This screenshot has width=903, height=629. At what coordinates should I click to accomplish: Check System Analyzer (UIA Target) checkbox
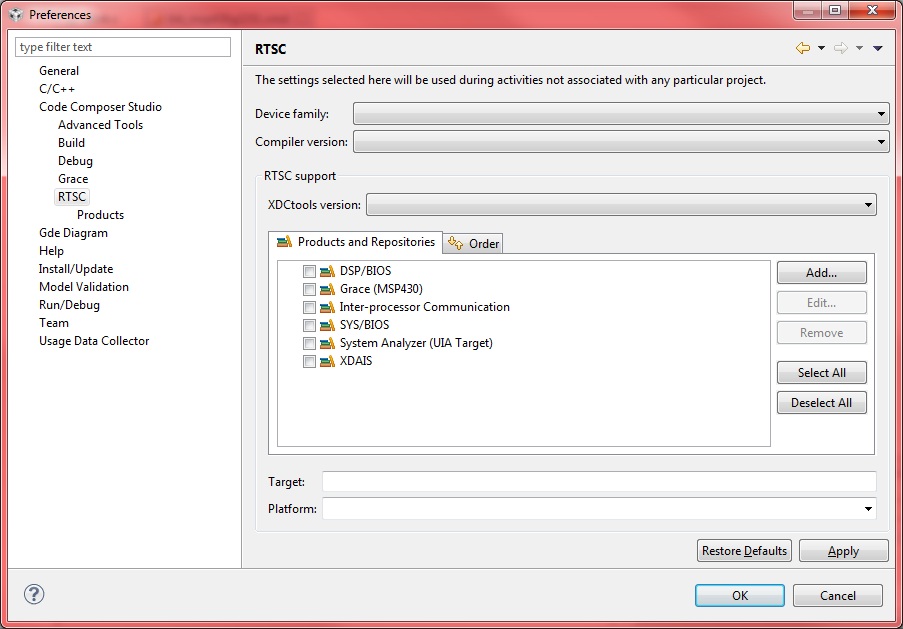[x=309, y=343]
